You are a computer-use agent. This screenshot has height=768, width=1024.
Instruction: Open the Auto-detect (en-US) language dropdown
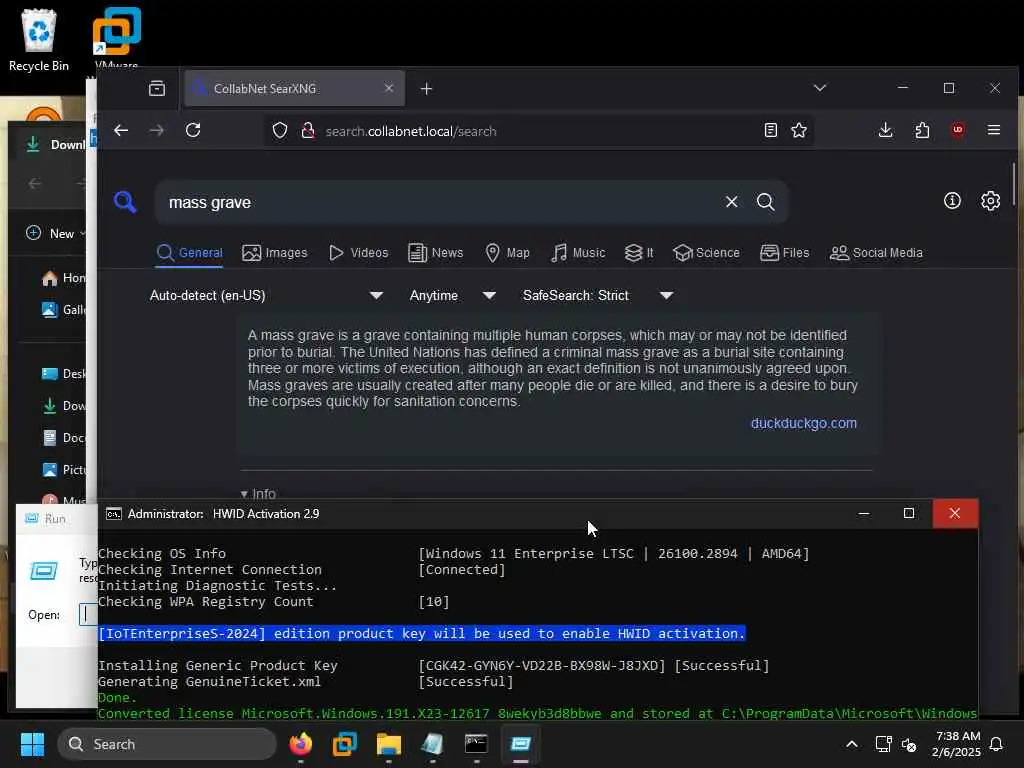point(266,296)
